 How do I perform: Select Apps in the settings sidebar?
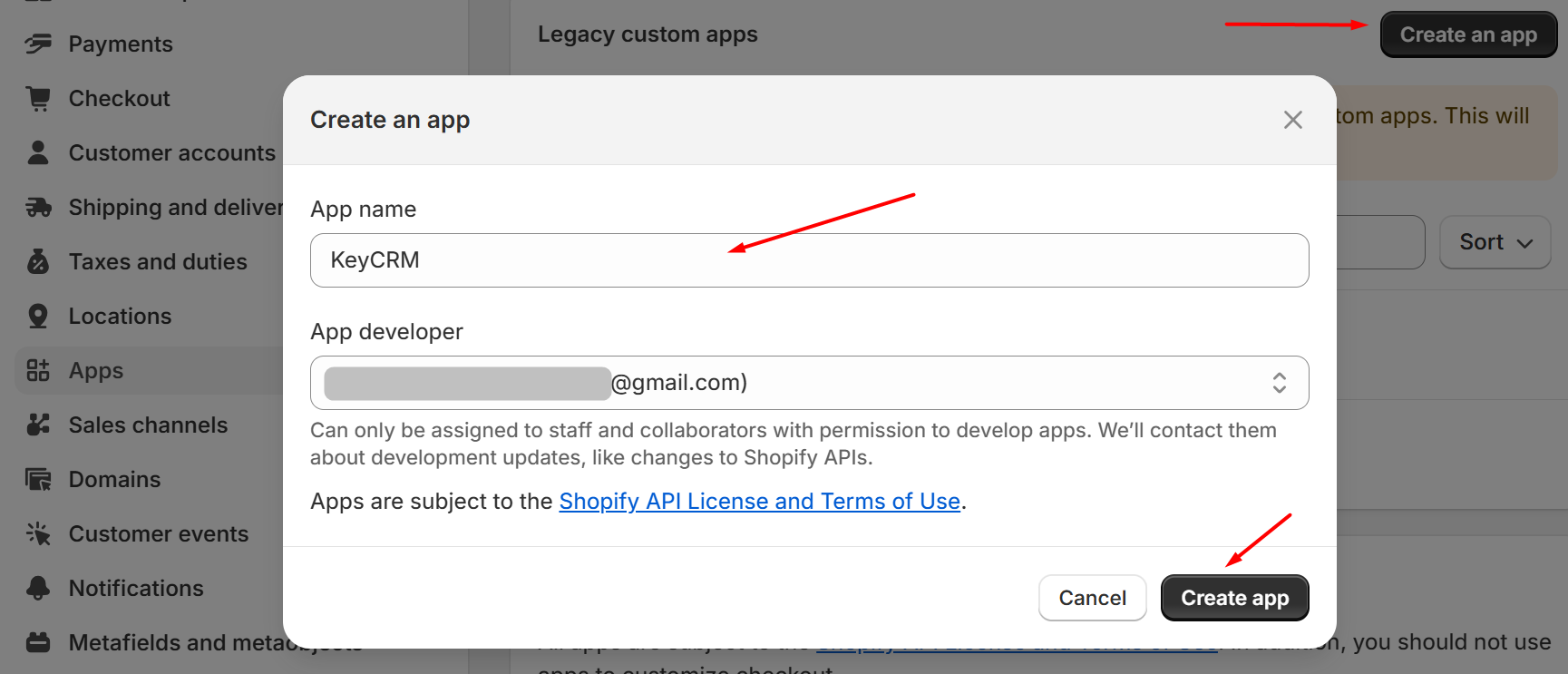pyautogui.click(x=96, y=370)
